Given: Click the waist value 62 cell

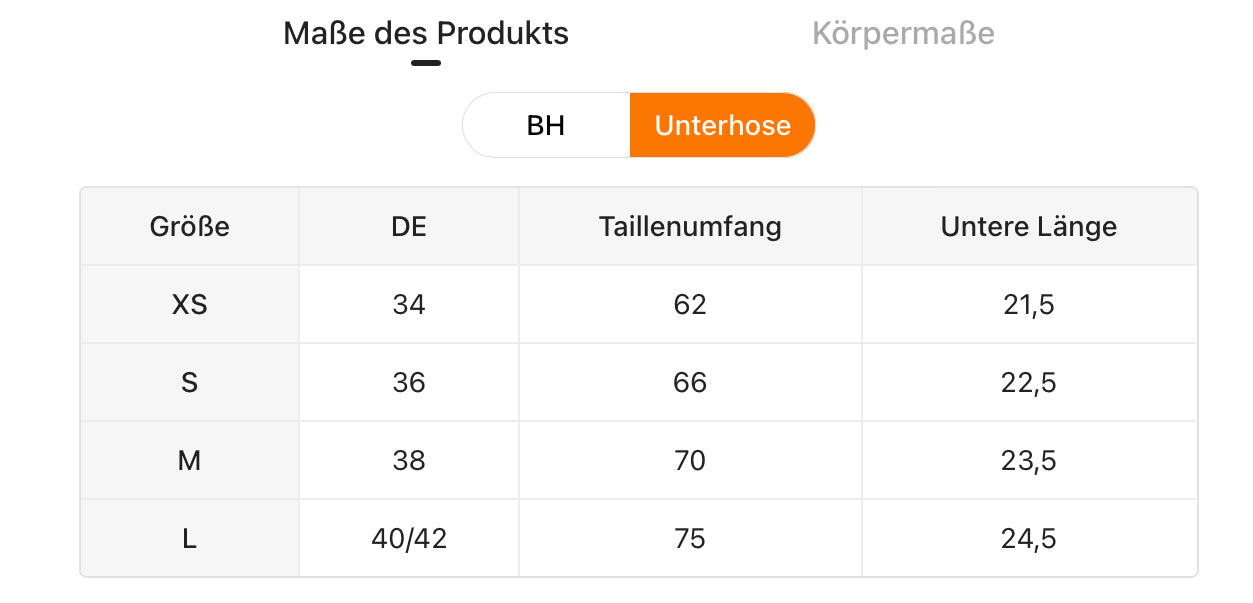Looking at the screenshot, I should [x=690, y=304].
